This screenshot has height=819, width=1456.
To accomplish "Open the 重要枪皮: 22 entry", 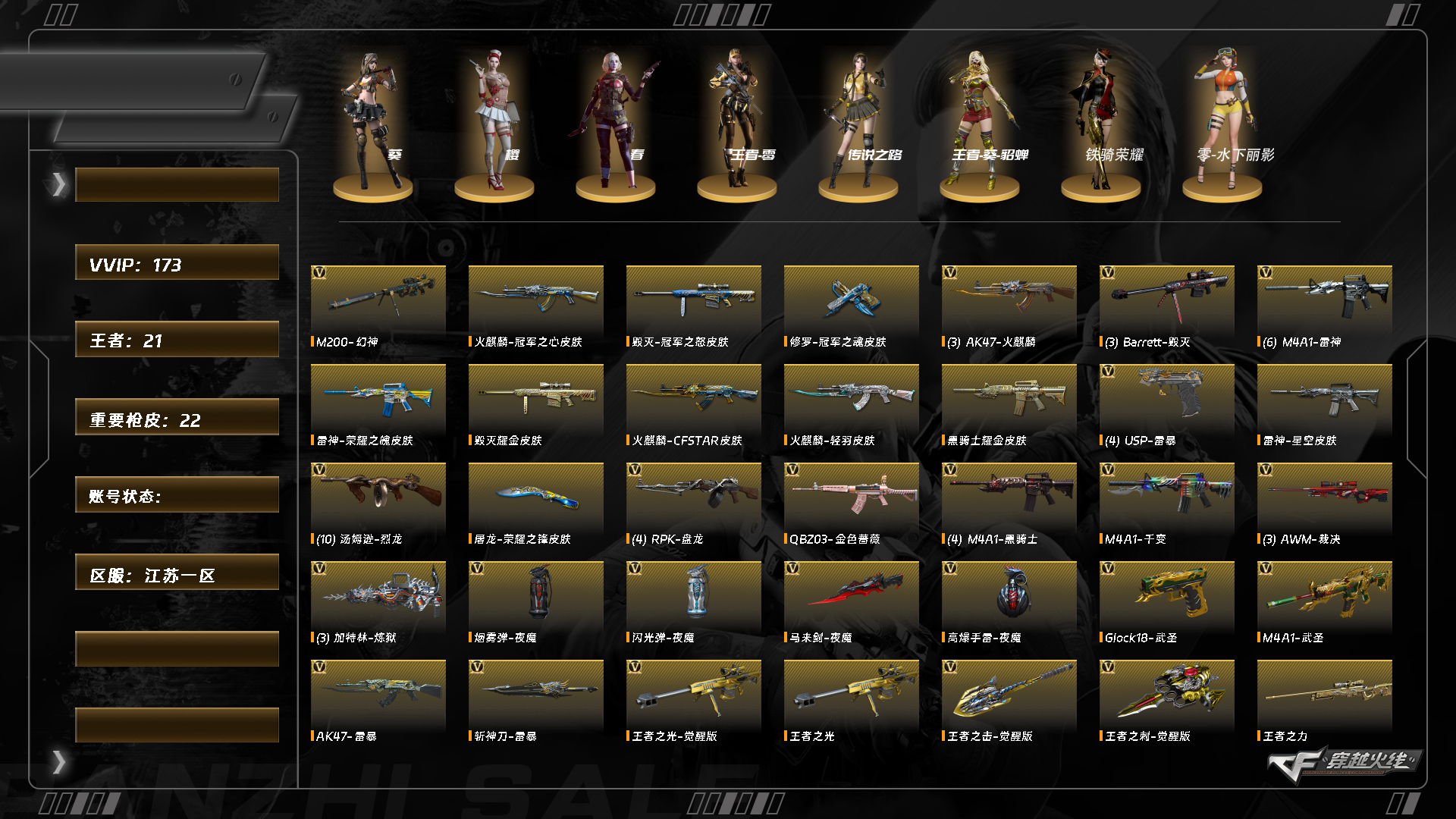I will (x=177, y=417).
